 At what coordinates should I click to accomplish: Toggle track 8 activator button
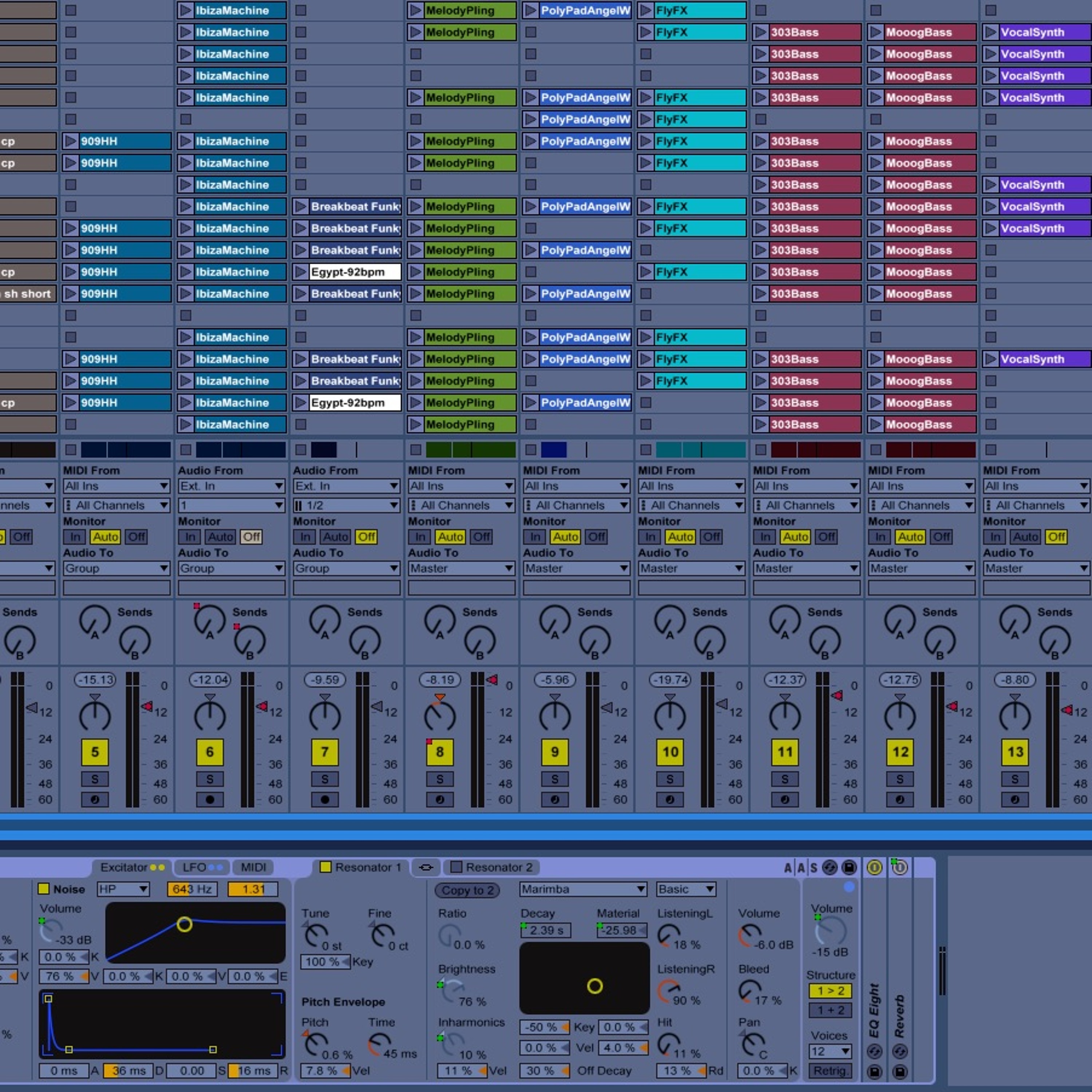[439, 752]
